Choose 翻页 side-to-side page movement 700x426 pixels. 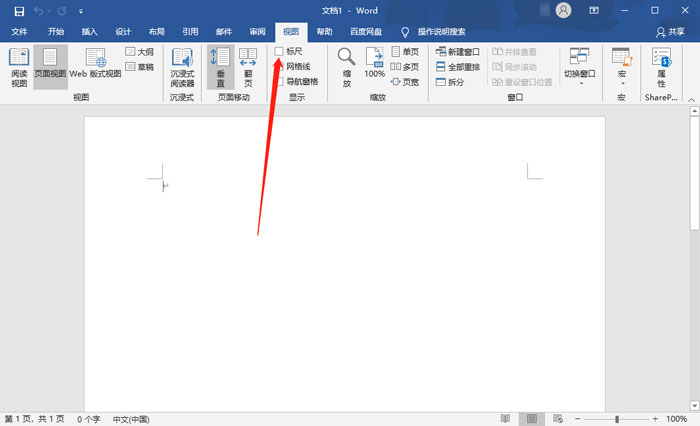coord(247,67)
